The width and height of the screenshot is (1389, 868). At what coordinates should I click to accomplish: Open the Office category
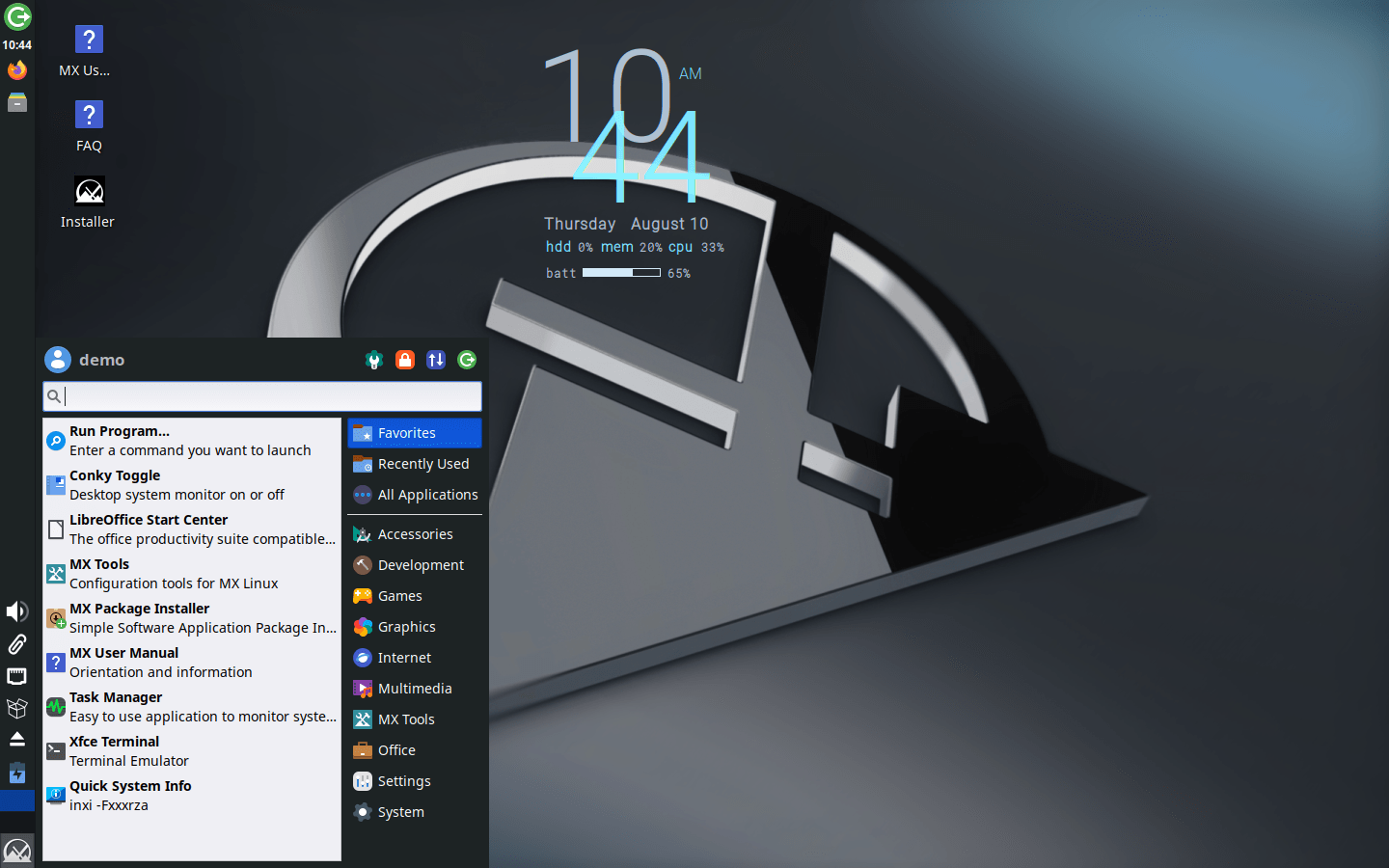click(415, 750)
